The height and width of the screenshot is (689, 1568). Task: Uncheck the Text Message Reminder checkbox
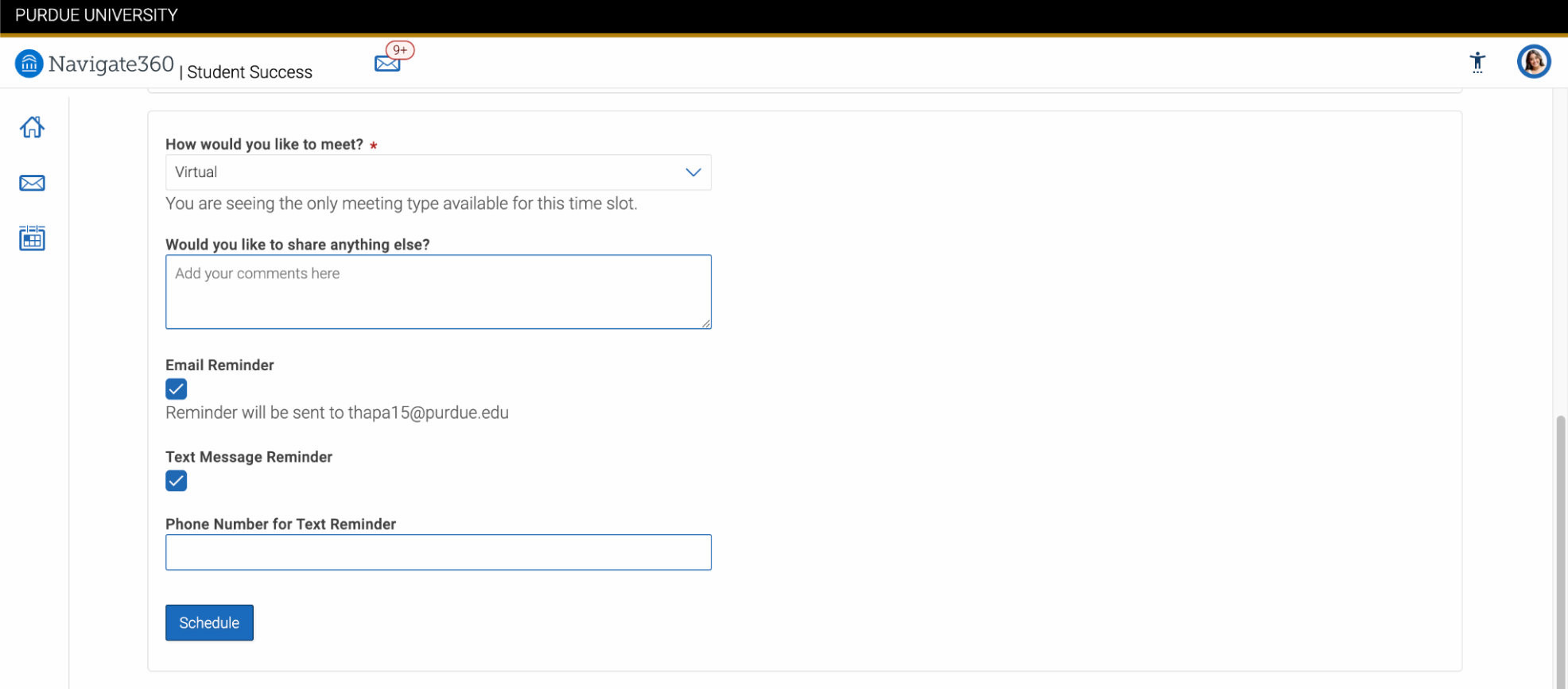coord(176,481)
